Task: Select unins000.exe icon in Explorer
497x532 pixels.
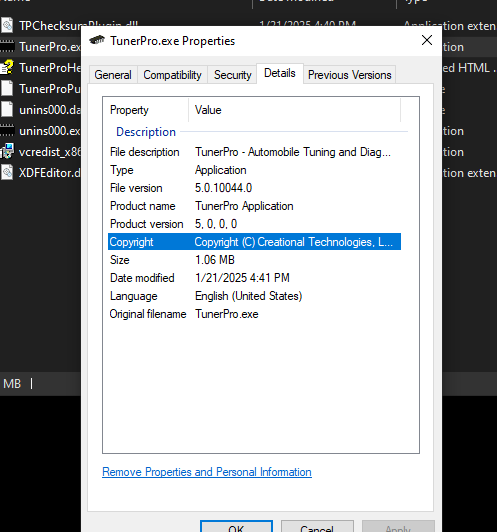Action: click(7, 131)
